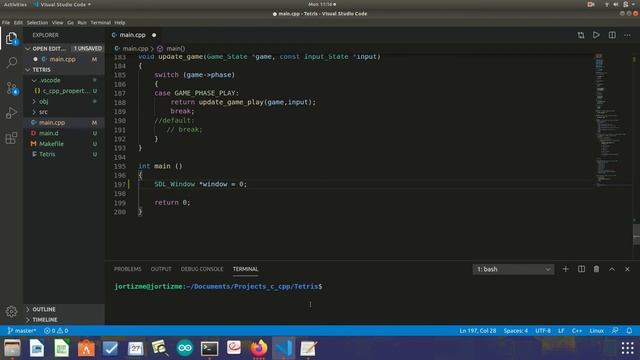Open the calendar app in dock

coord(135,348)
